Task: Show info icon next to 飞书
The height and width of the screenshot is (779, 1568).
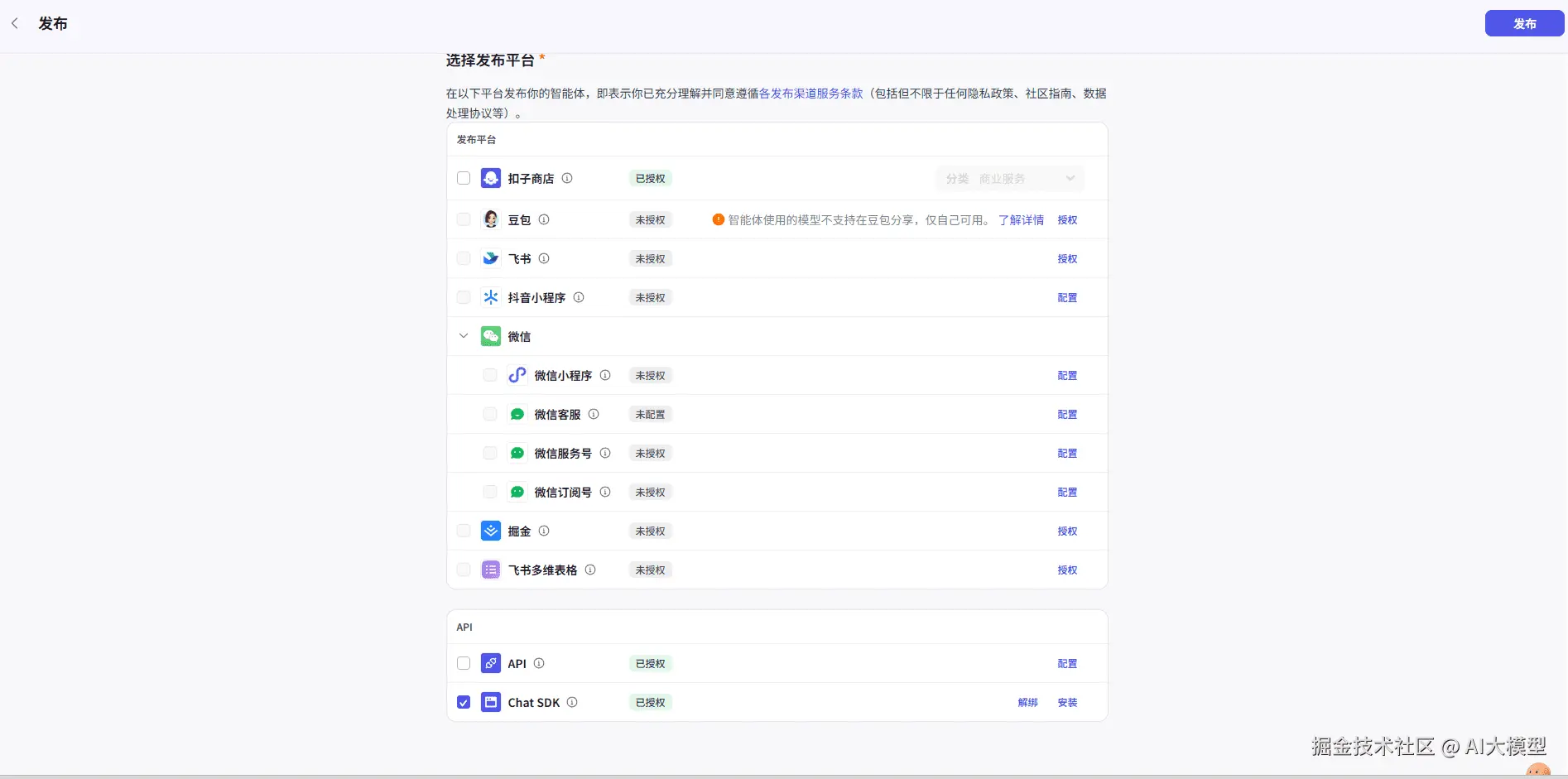Action: tap(544, 258)
